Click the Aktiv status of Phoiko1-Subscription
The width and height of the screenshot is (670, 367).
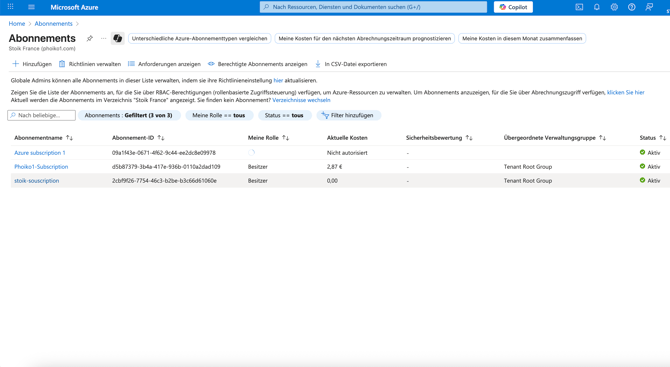tap(650, 167)
